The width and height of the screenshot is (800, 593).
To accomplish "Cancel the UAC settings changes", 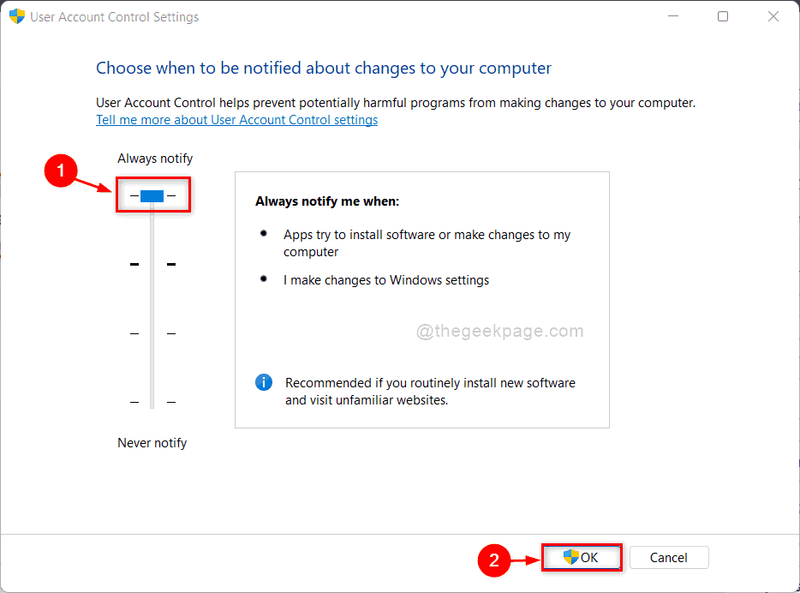I will [669, 557].
